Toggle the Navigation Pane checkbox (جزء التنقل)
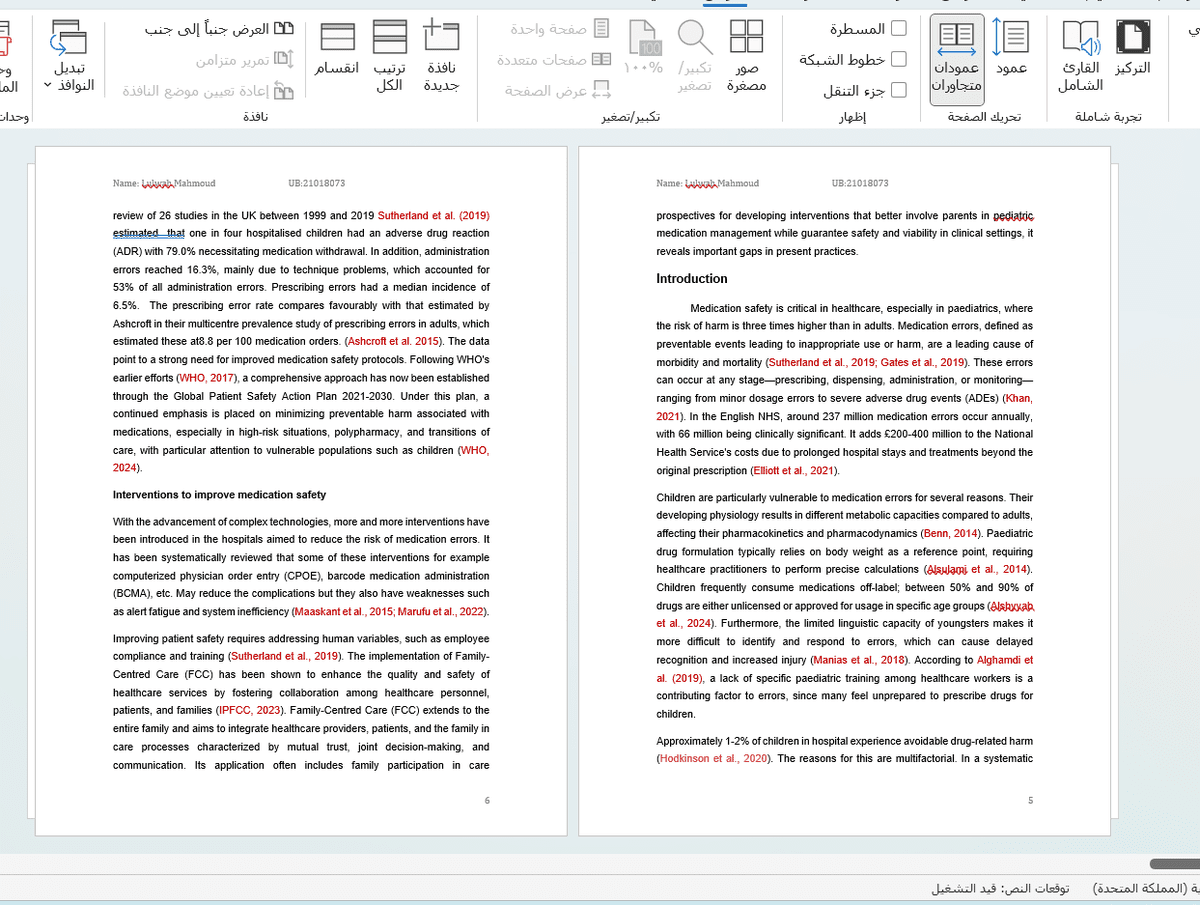The image size is (1200, 905). tap(898, 91)
